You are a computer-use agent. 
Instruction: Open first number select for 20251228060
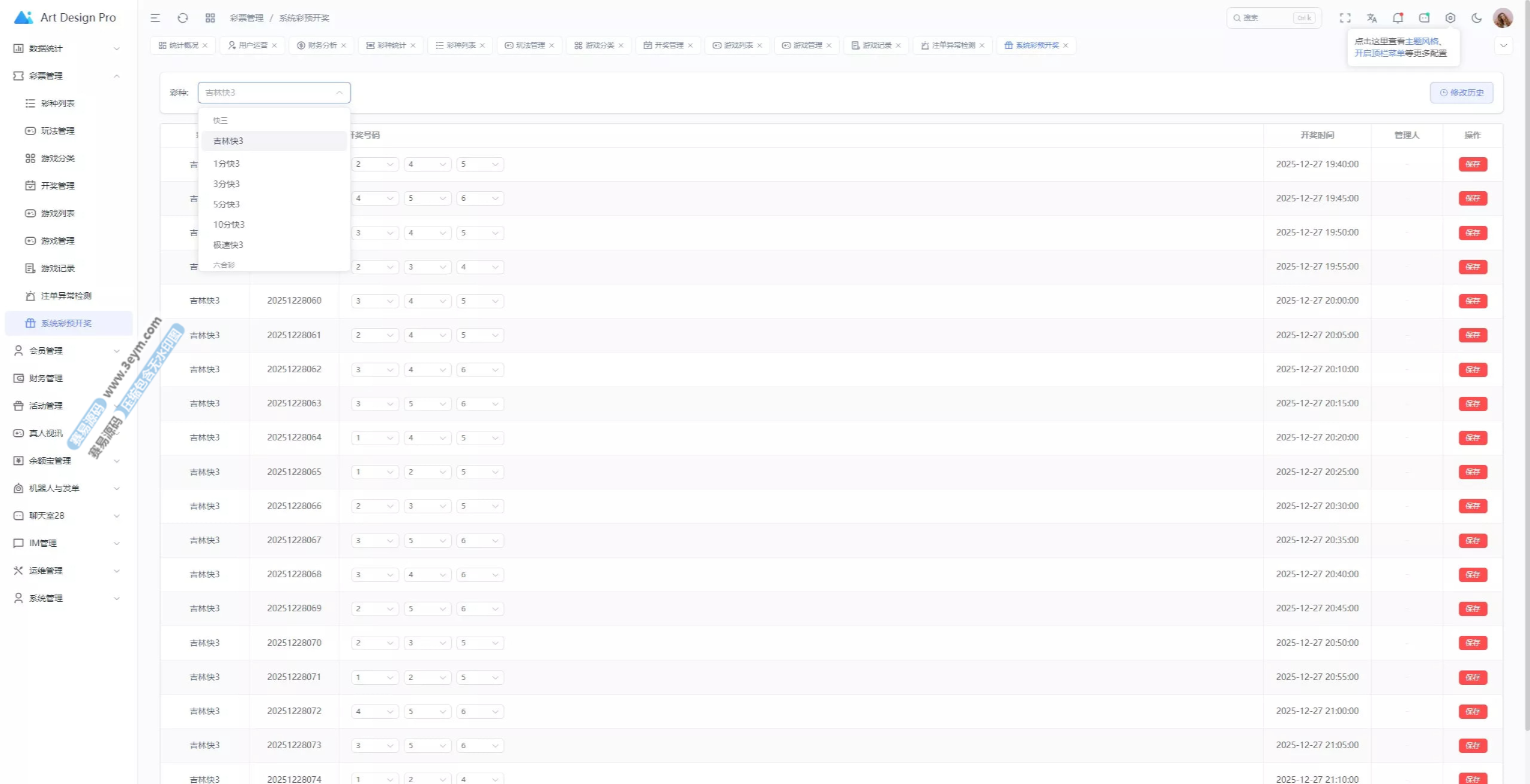tap(374, 301)
